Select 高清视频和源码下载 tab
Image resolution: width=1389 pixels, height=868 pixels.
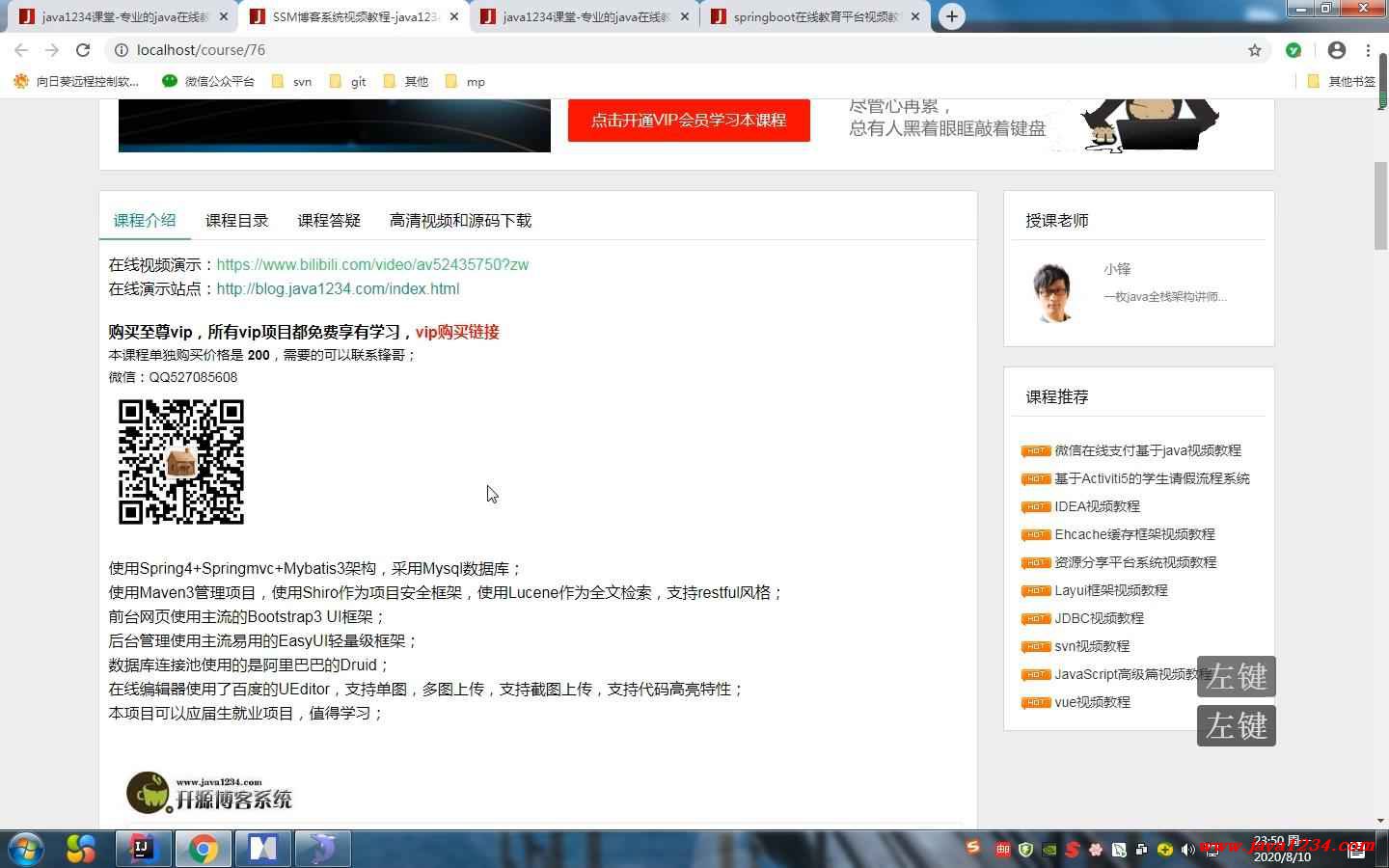460,221
